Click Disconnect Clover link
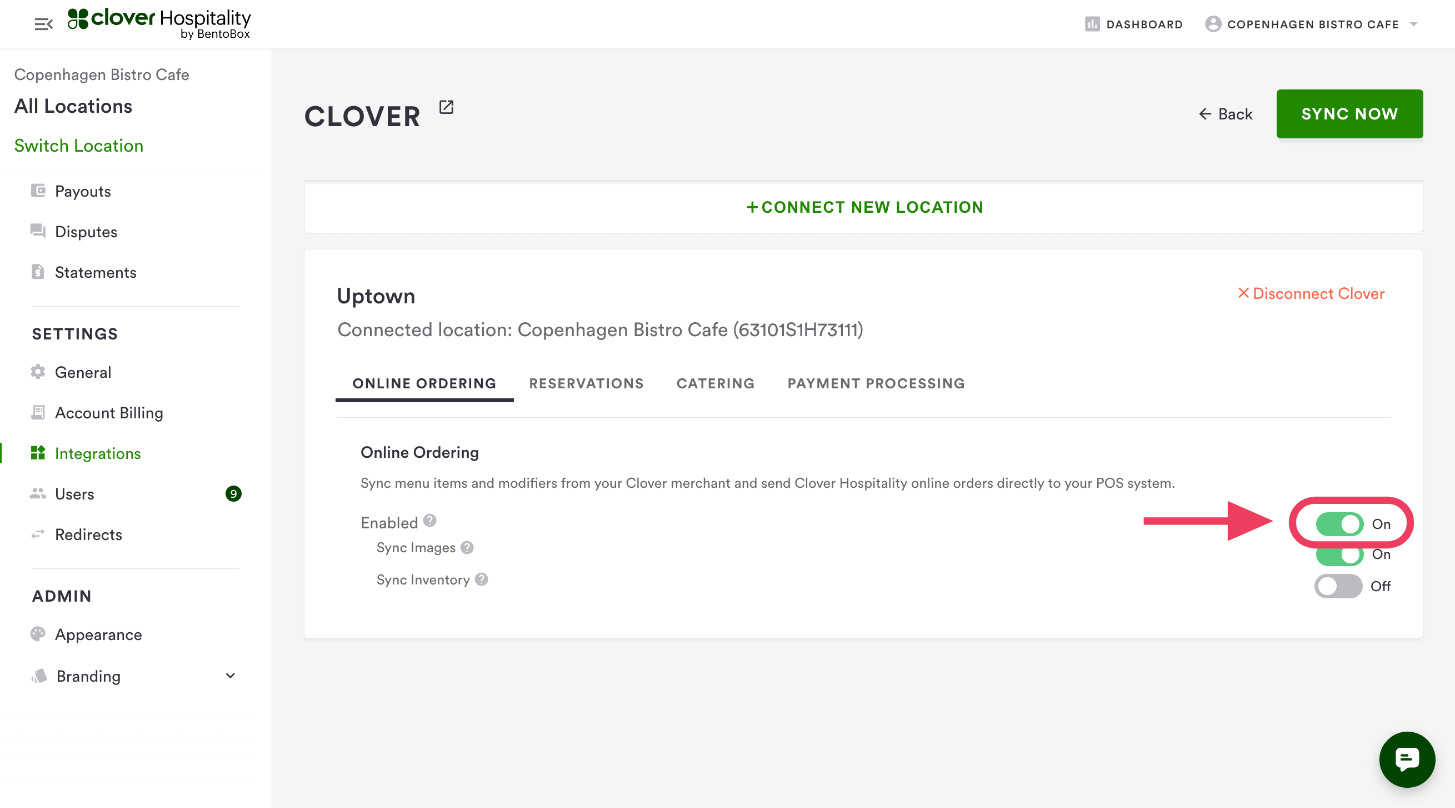The image size is (1455, 808). pyautogui.click(x=1311, y=294)
